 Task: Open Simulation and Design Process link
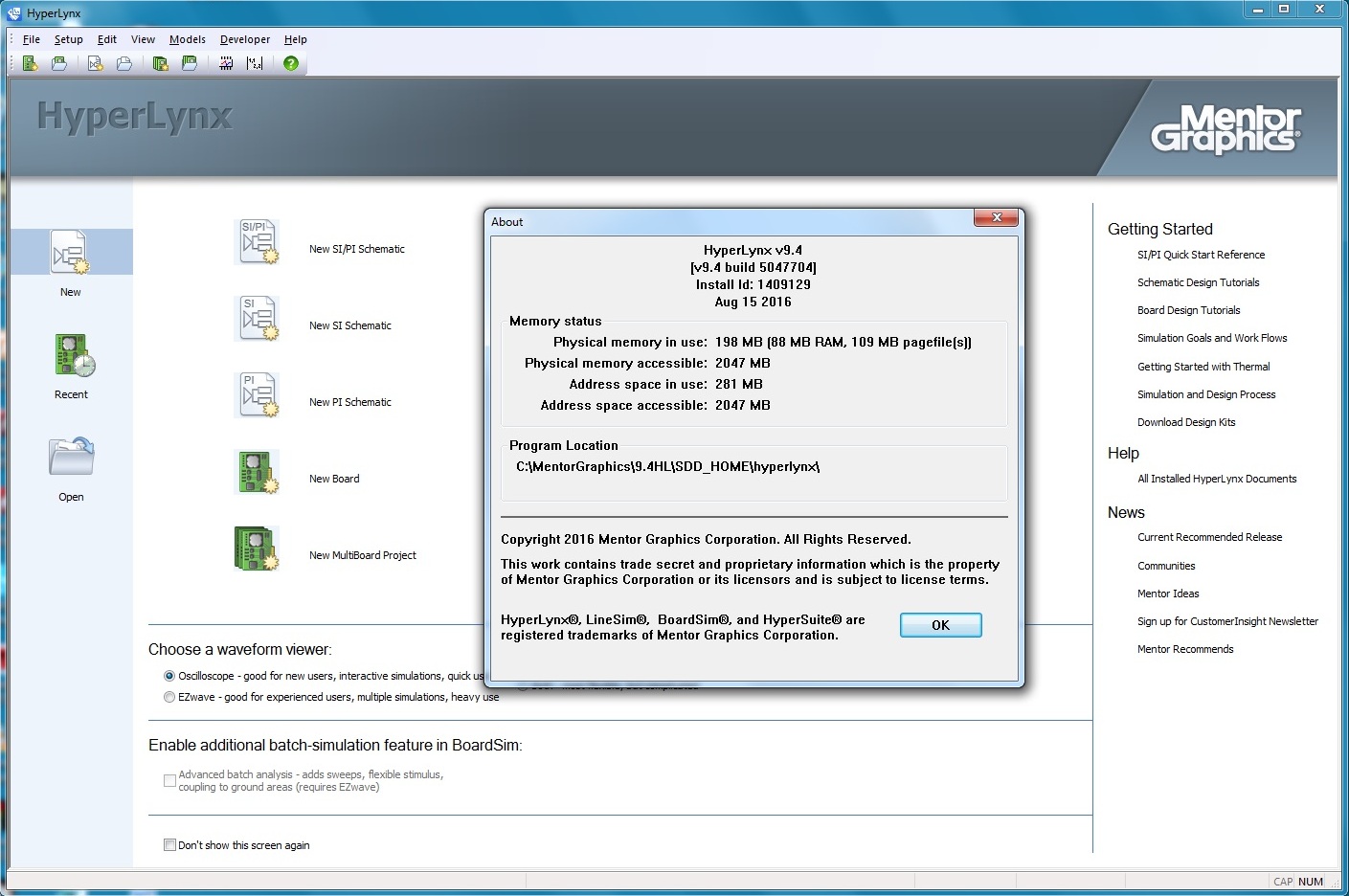point(1206,394)
